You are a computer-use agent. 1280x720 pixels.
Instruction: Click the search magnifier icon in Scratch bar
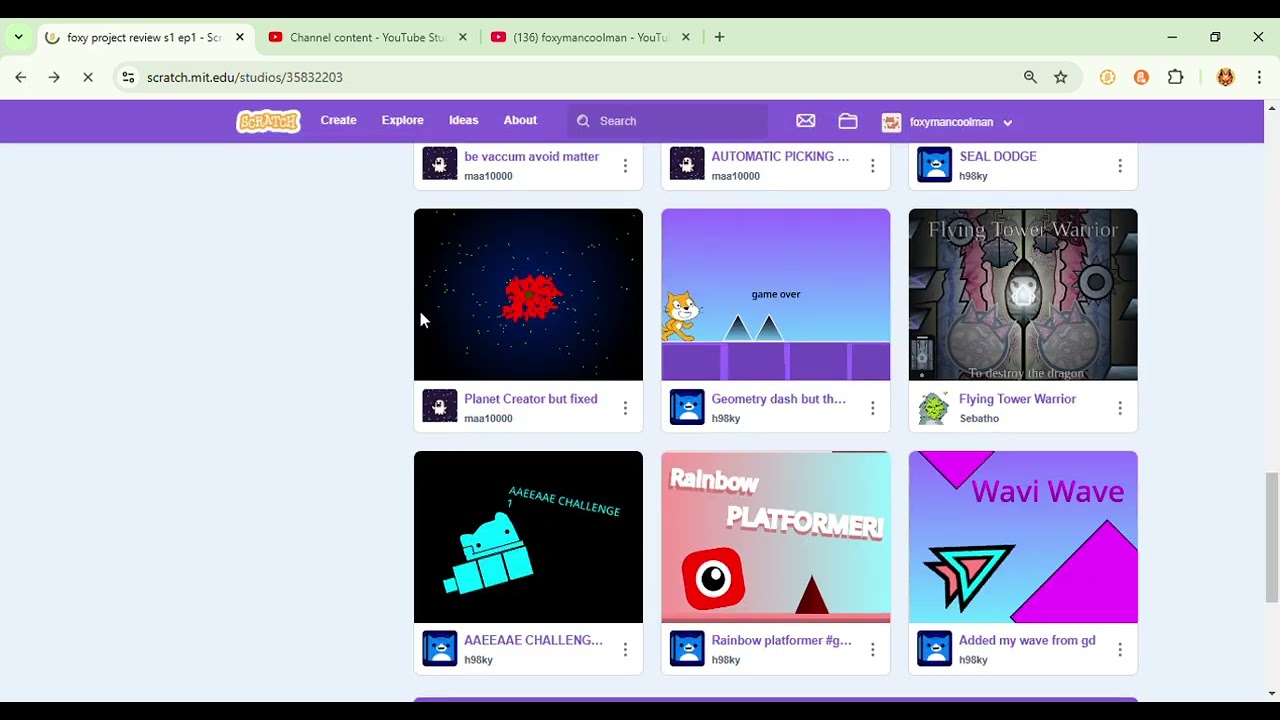coord(583,121)
